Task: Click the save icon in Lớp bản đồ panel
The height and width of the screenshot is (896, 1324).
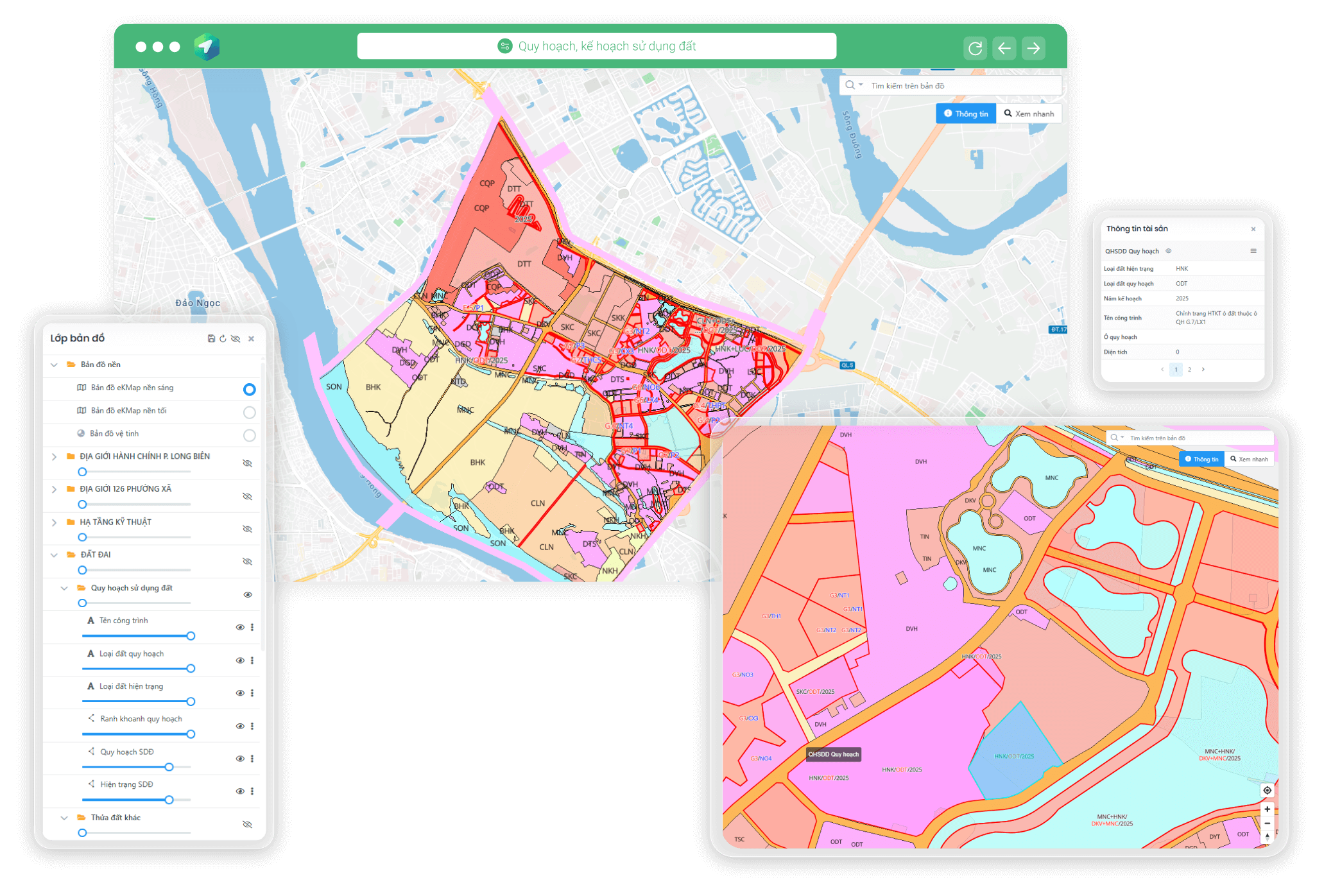Action: tap(211, 338)
